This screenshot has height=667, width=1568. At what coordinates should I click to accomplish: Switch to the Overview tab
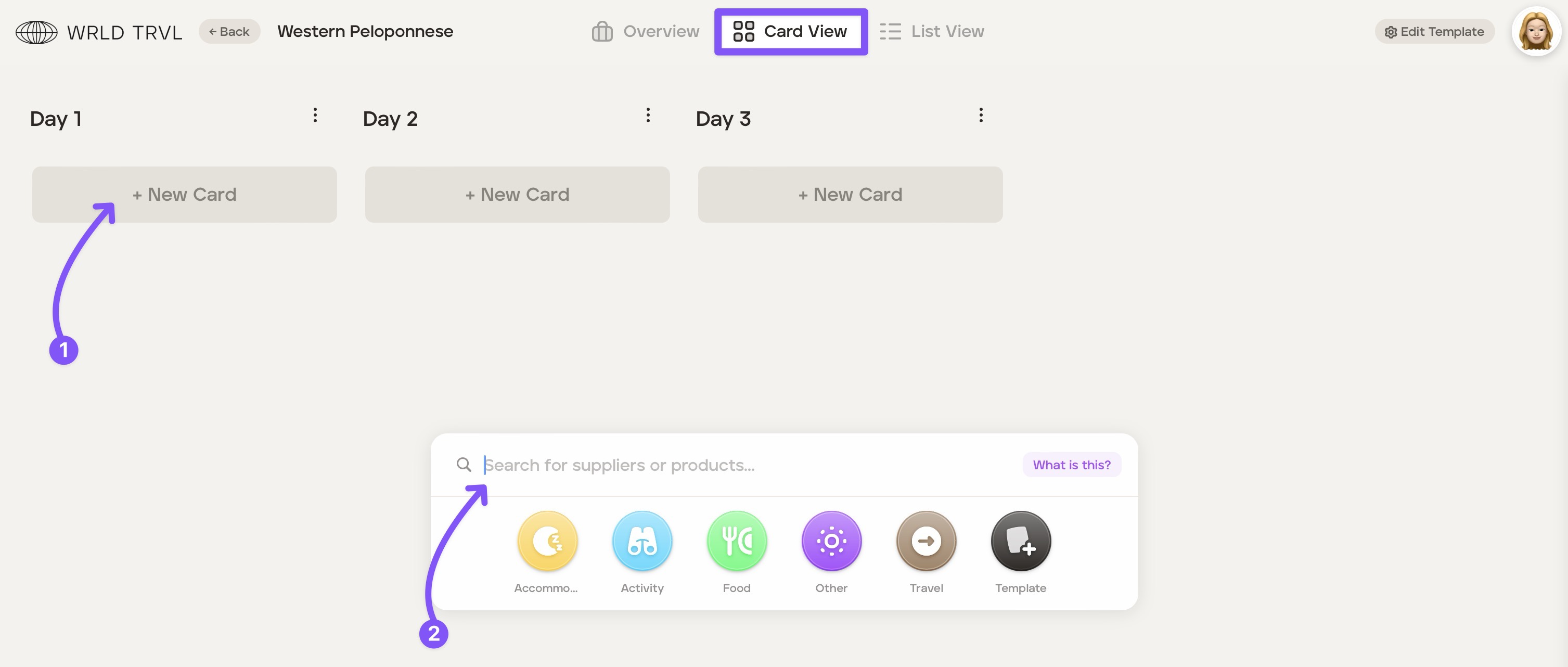[645, 31]
